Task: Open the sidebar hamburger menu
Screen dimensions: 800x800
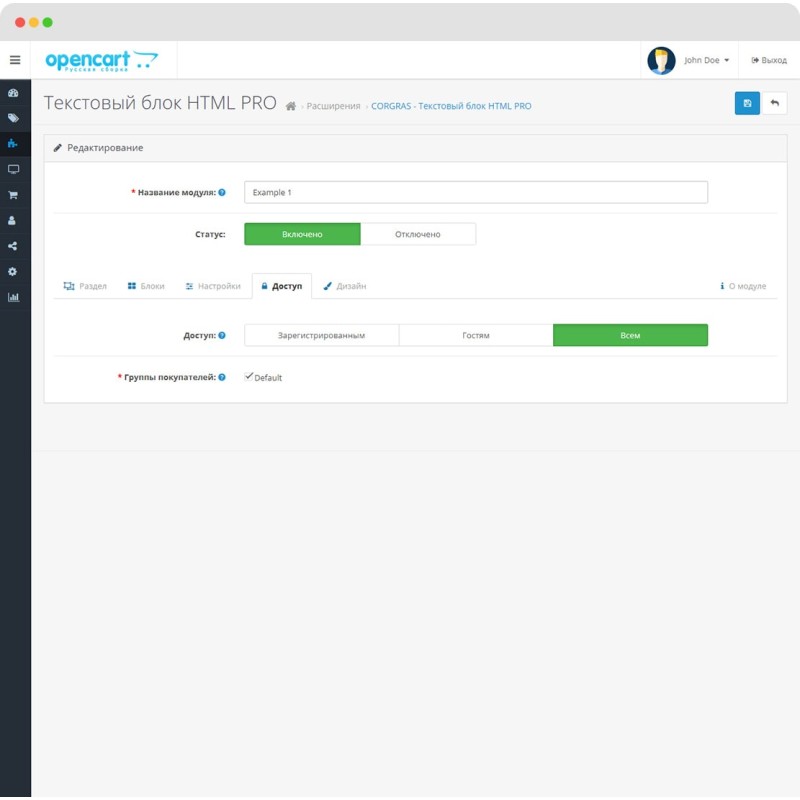Action: click(x=14, y=59)
